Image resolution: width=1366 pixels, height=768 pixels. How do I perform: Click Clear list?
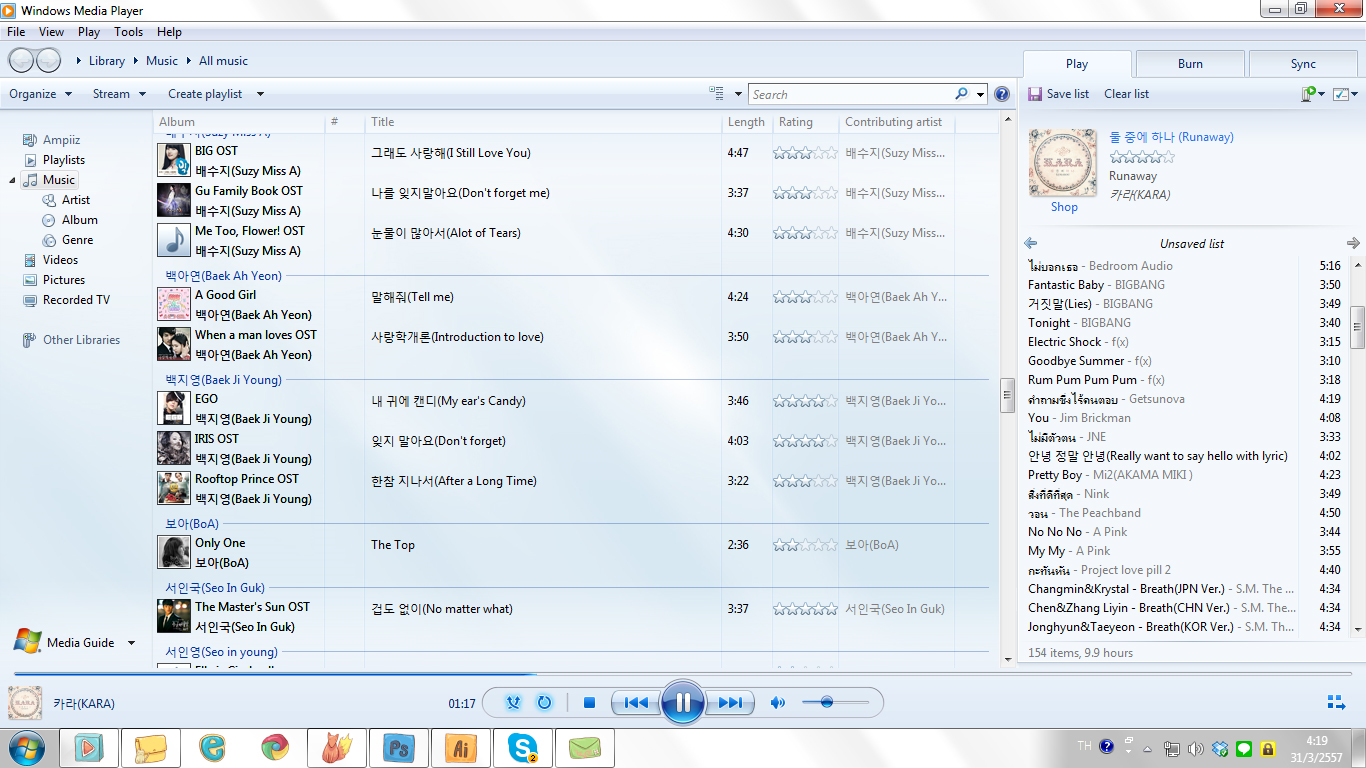tap(1126, 94)
